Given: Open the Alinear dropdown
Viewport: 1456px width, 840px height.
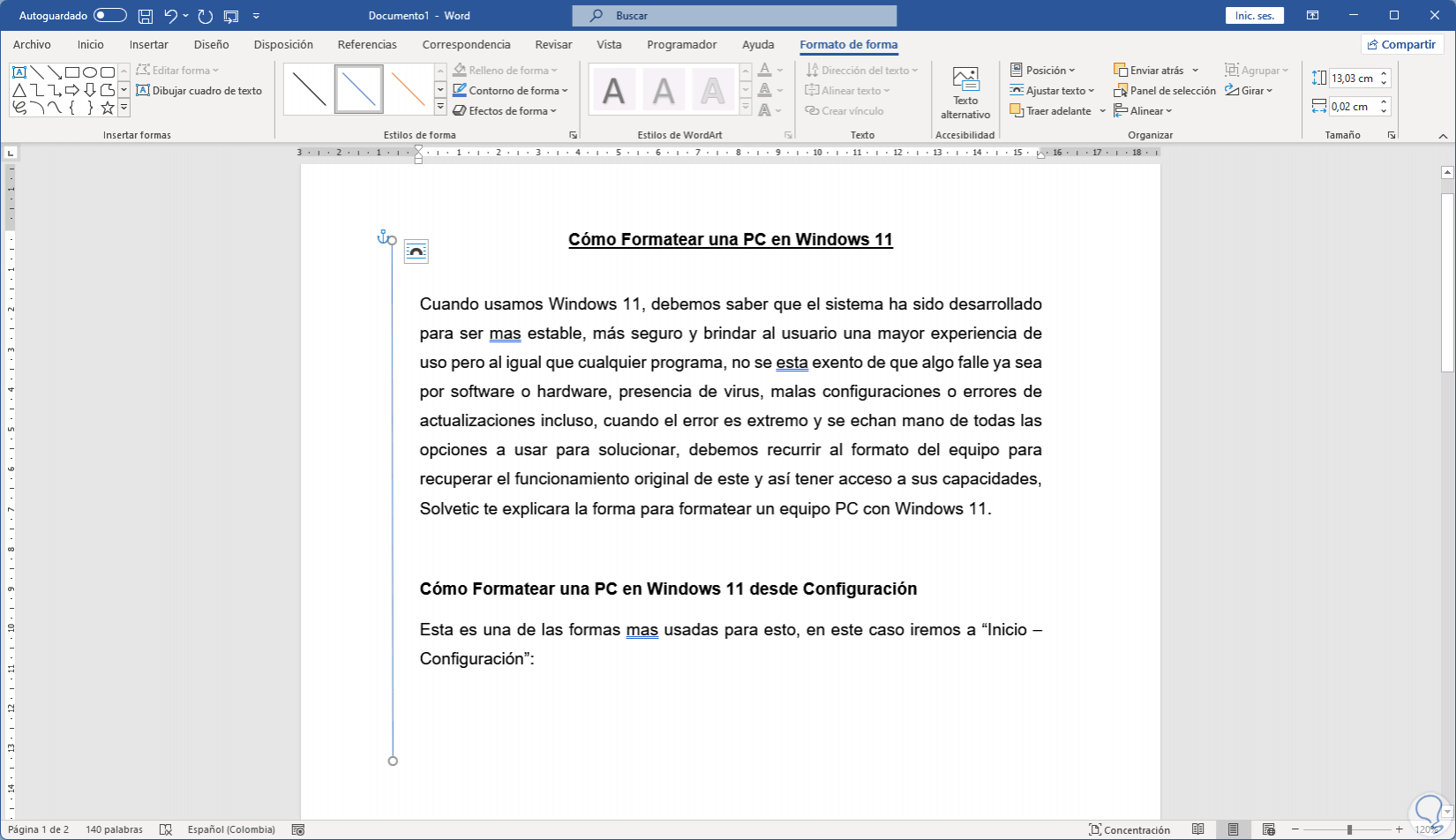Looking at the screenshot, I should 1144,111.
